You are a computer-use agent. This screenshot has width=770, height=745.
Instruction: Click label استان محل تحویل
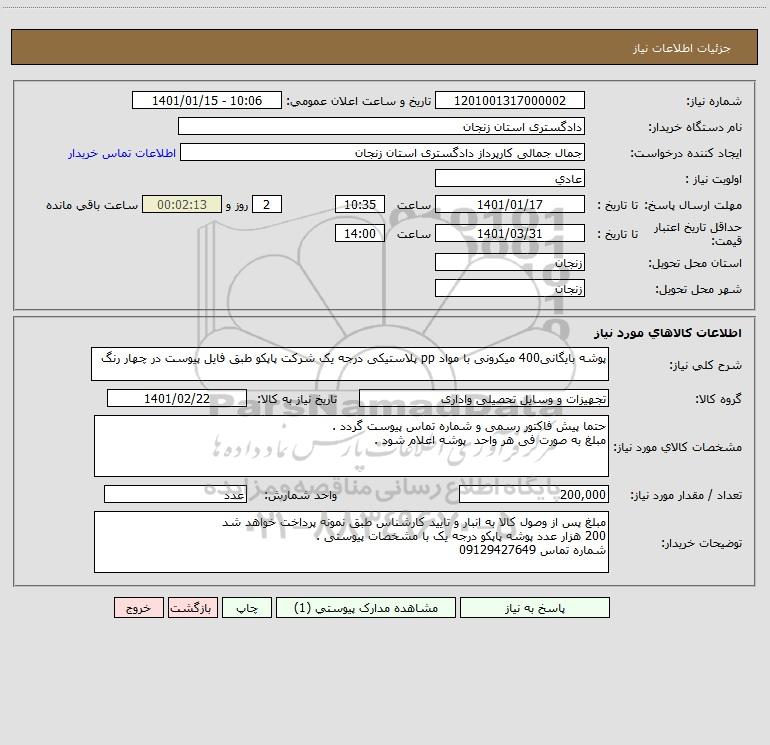pyautogui.click(x=695, y=264)
